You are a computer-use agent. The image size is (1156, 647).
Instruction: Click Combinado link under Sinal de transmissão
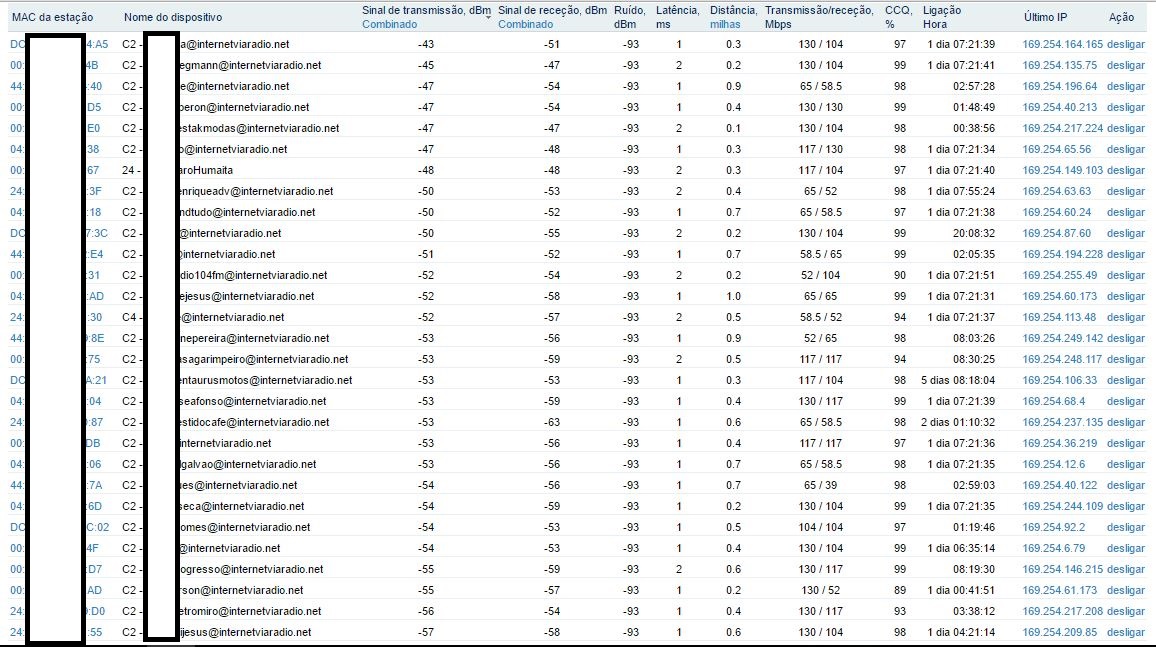point(389,24)
